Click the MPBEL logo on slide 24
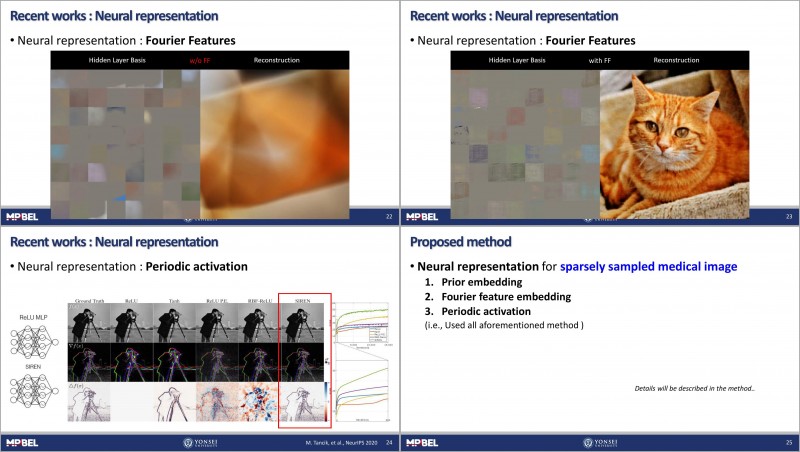800x452 pixels. pyautogui.click(x=22, y=443)
